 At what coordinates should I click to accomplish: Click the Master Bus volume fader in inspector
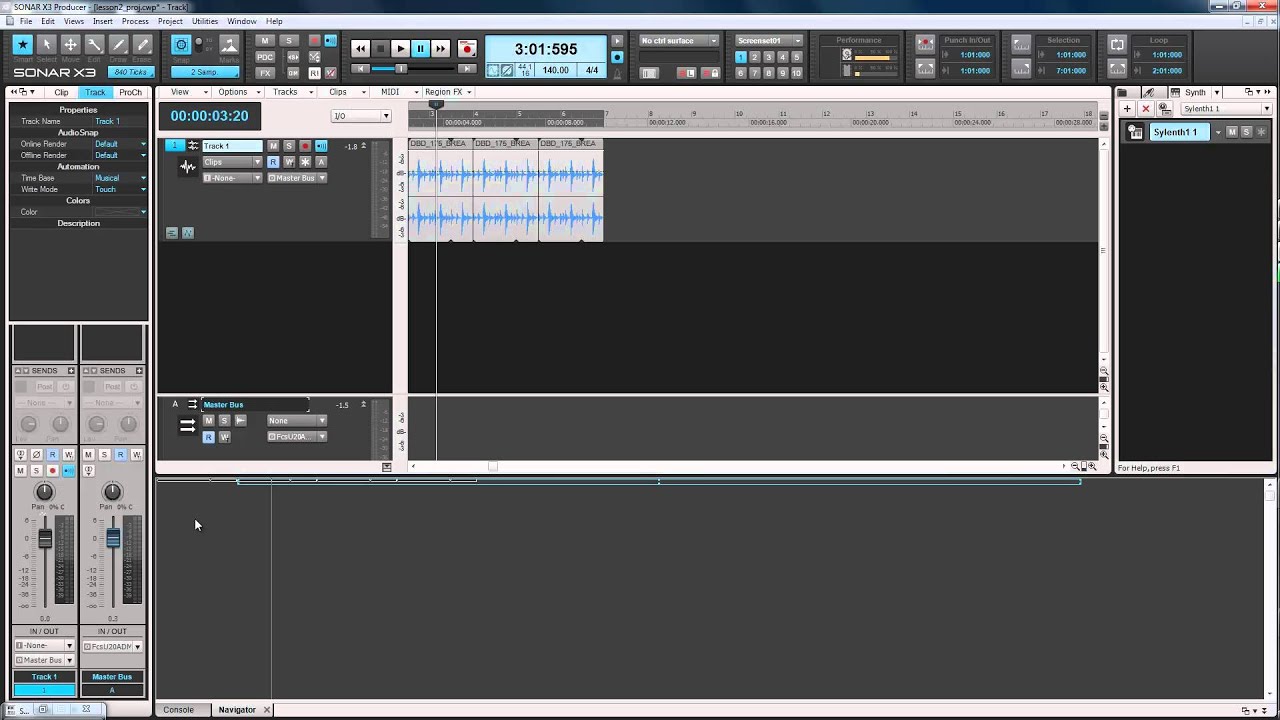point(113,538)
